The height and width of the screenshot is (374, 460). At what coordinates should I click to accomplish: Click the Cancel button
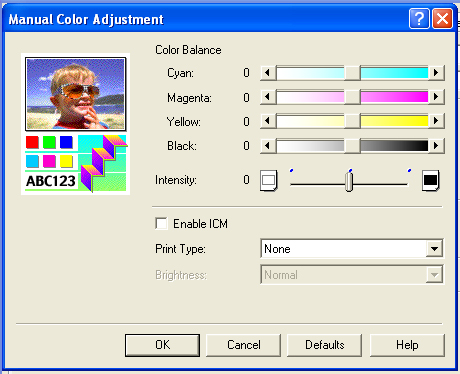point(244,345)
